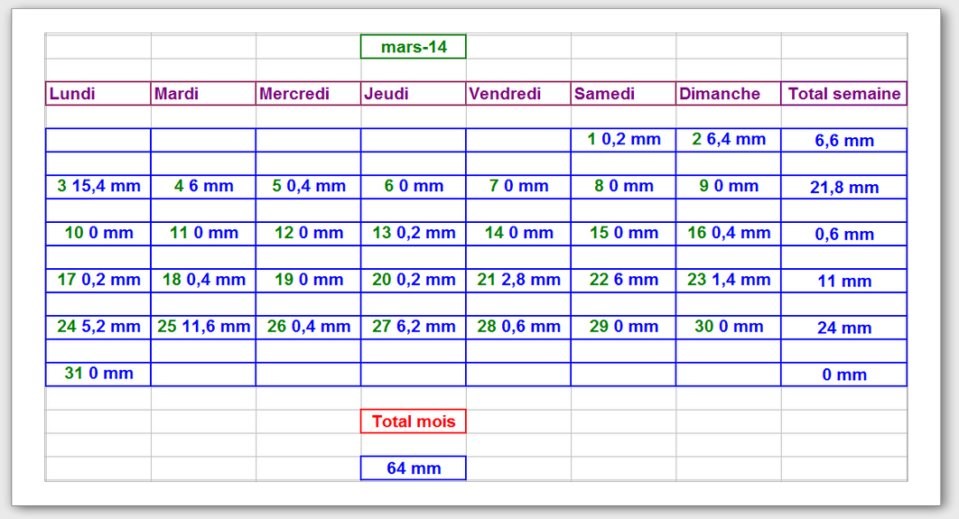Click the weekly total cell 6,6 mm
This screenshot has height=519, width=959.
tap(844, 141)
